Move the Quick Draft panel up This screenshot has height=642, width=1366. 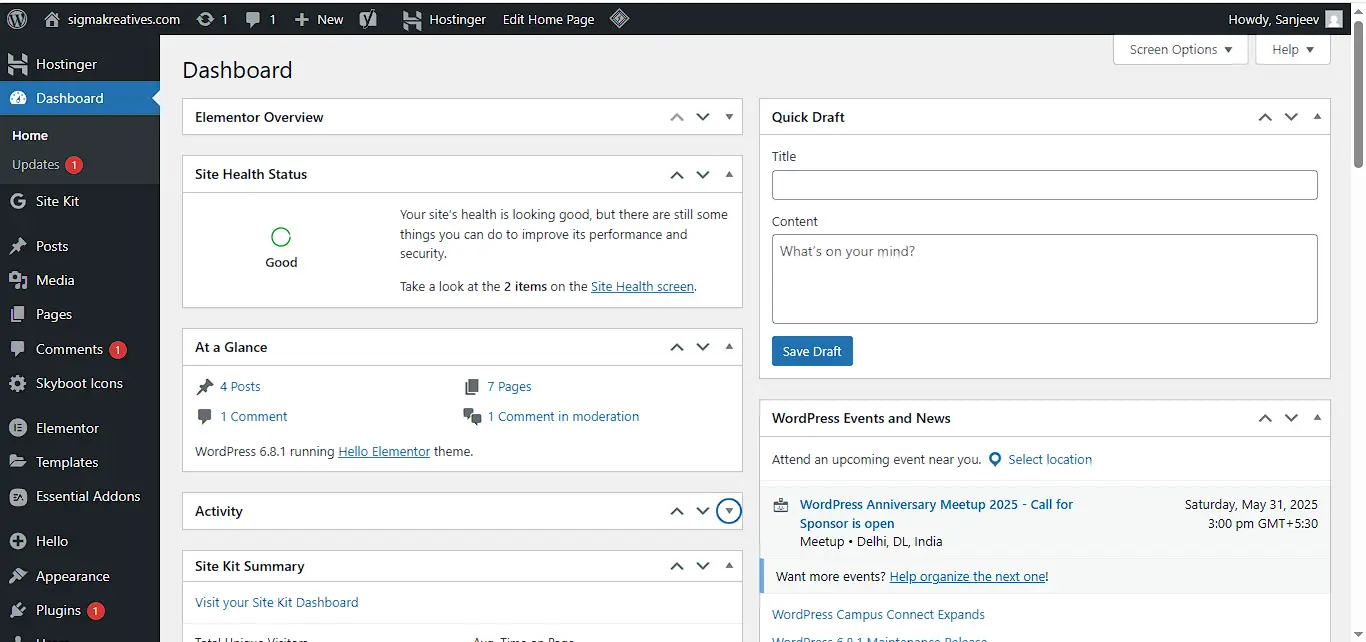pyautogui.click(x=1265, y=117)
